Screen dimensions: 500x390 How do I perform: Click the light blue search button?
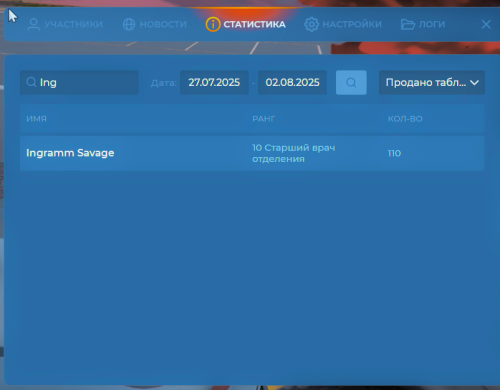(351, 82)
